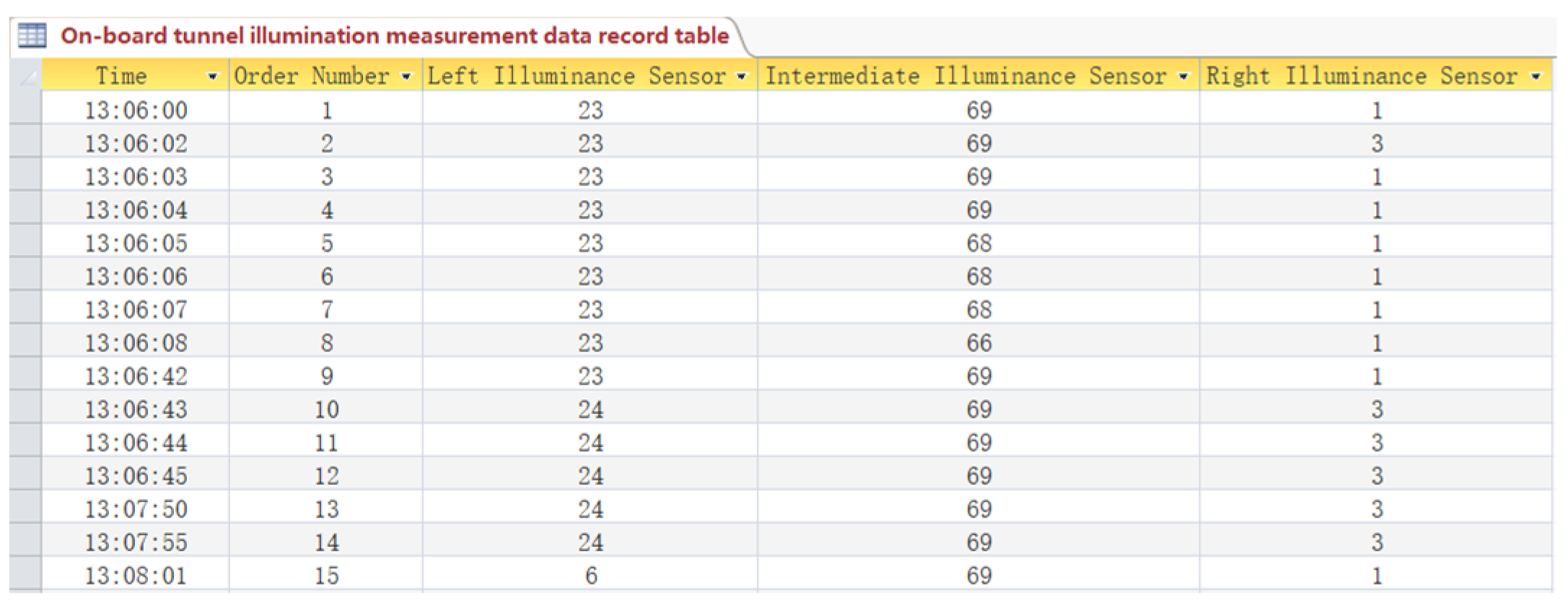Image resolution: width=1568 pixels, height=605 pixels.
Task: Select the row header for 13:06:00
Action: pos(26,110)
